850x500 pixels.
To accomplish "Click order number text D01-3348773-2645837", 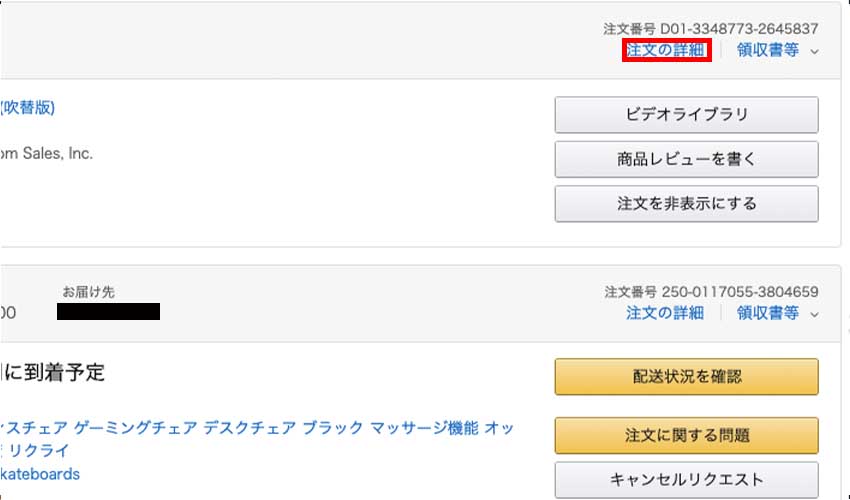I will pos(711,29).
